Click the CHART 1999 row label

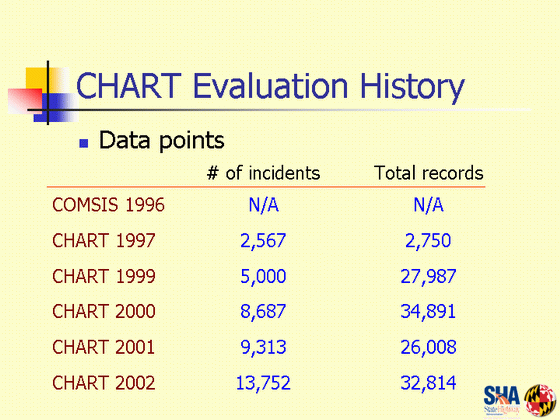[104, 276]
